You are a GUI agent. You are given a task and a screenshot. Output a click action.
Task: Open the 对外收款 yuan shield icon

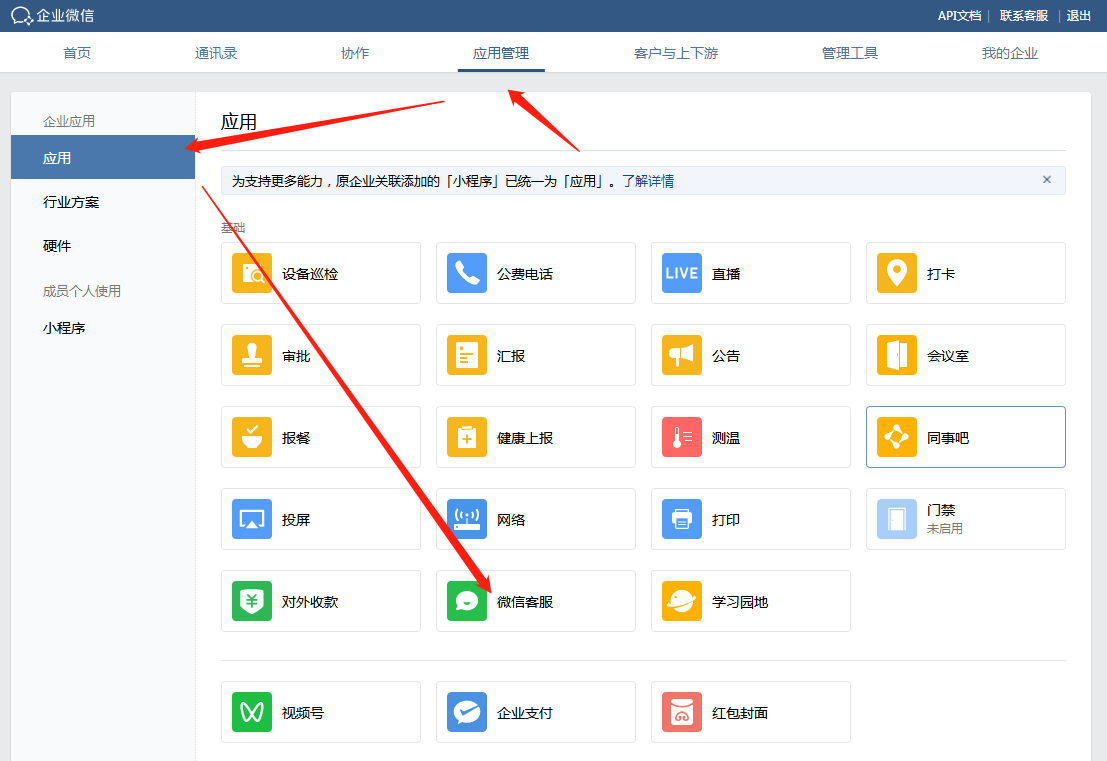[252, 601]
